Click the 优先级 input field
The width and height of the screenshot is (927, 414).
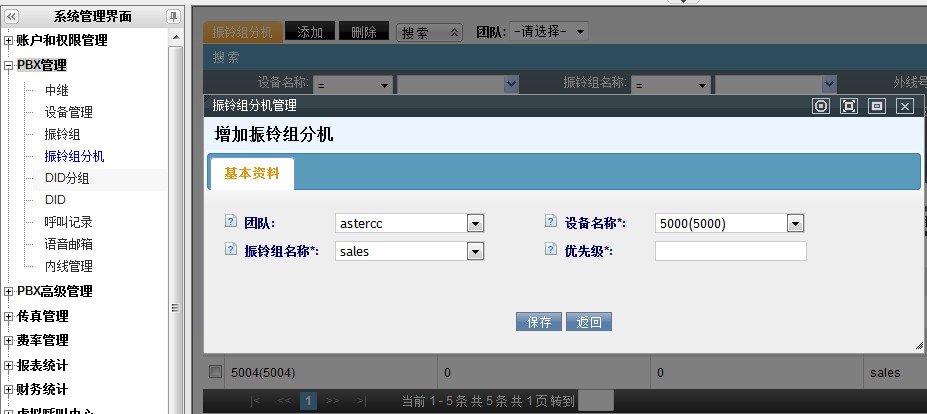tap(730, 251)
